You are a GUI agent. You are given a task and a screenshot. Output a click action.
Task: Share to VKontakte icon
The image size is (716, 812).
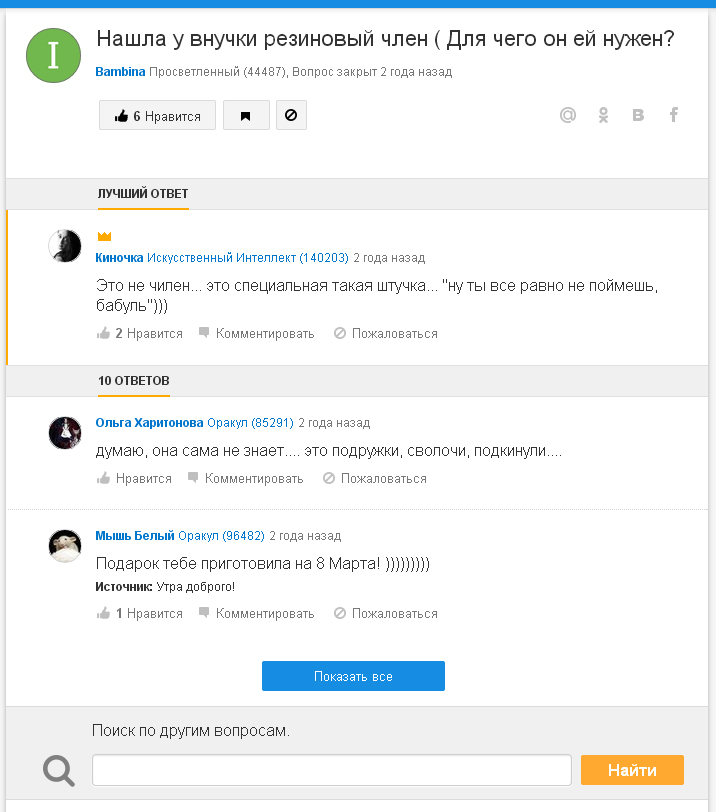click(638, 115)
